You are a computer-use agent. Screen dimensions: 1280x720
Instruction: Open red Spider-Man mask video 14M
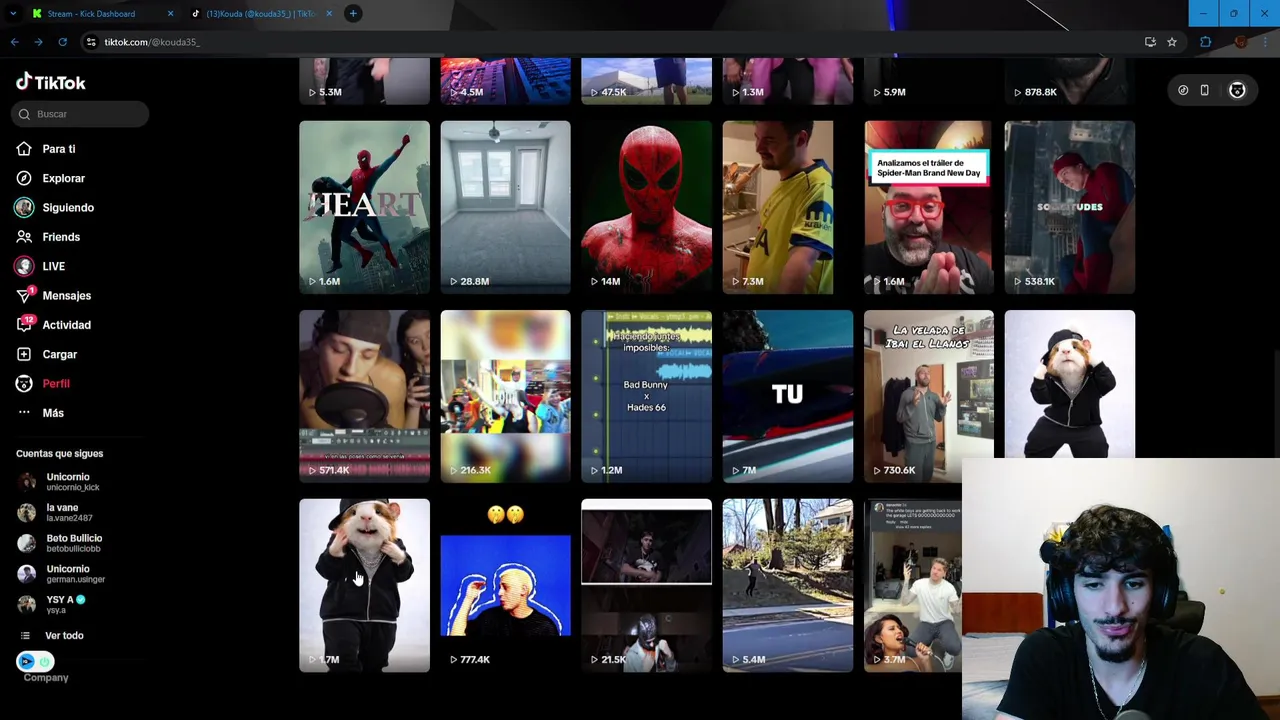646,207
